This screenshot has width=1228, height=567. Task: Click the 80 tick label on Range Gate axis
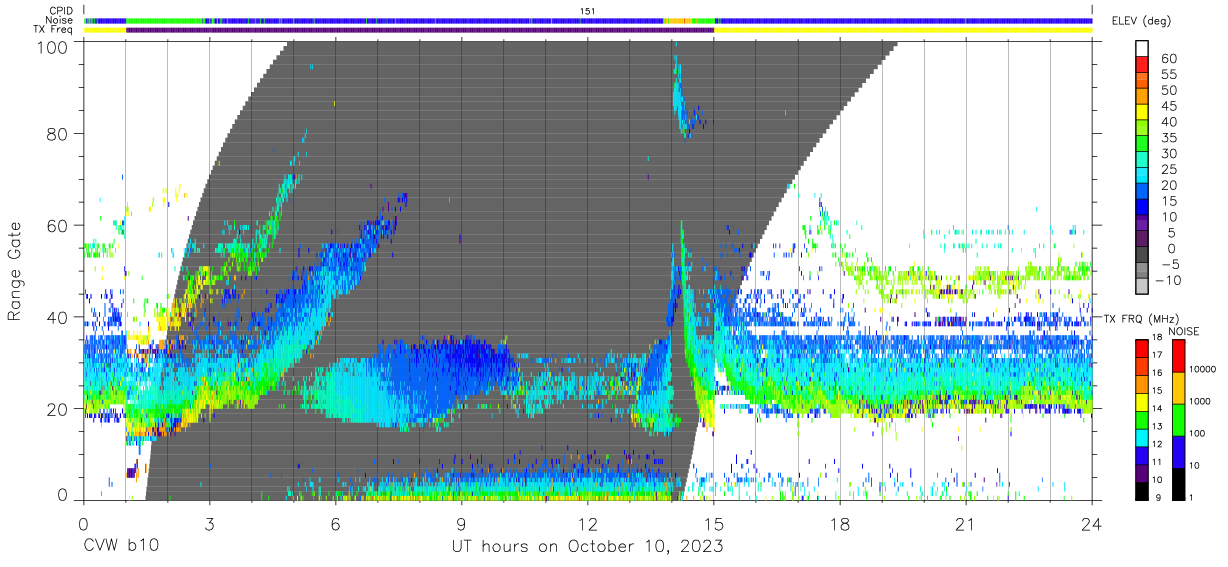click(58, 134)
